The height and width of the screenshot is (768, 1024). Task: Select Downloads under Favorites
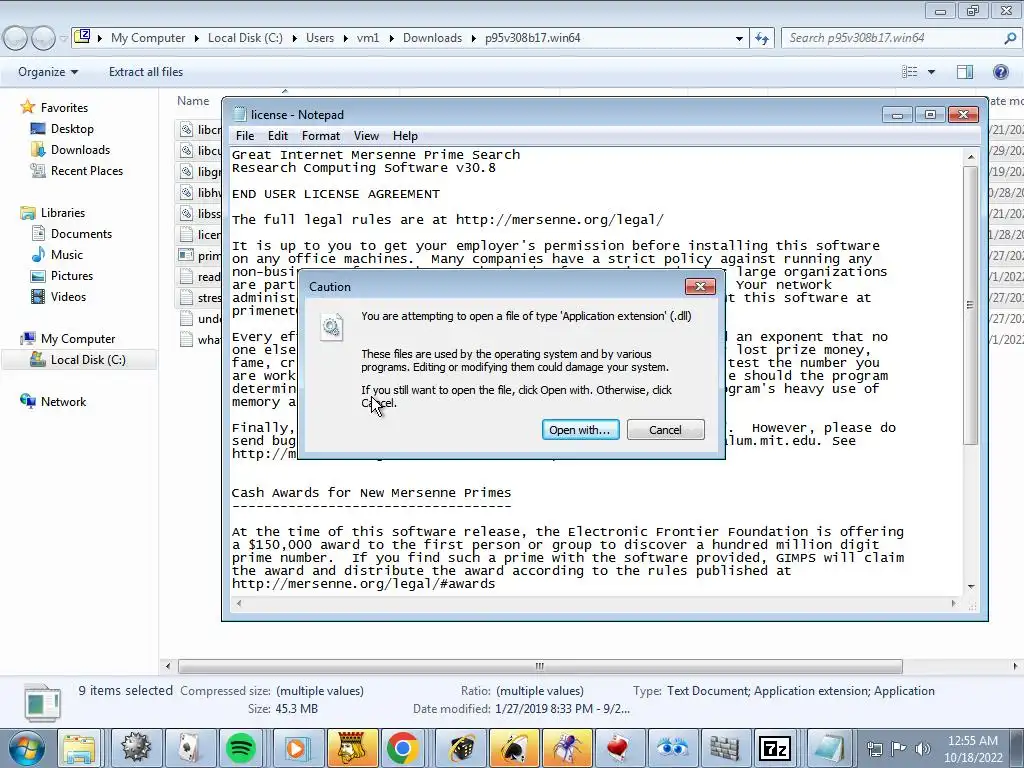tap(80, 150)
